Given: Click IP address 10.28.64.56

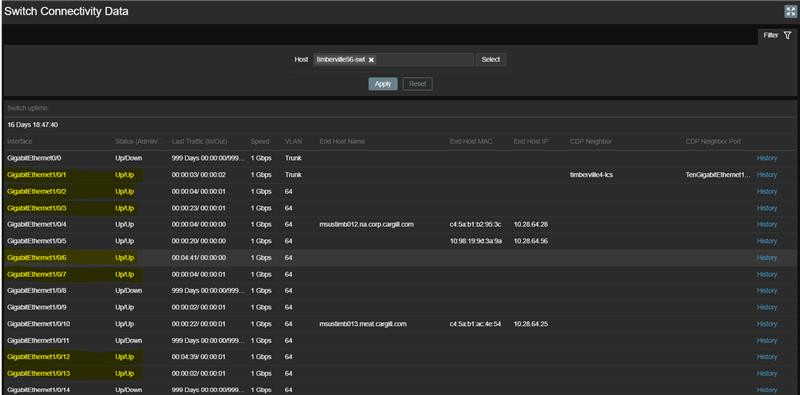Looking at the screenshot, I should [x=531, y=241].
